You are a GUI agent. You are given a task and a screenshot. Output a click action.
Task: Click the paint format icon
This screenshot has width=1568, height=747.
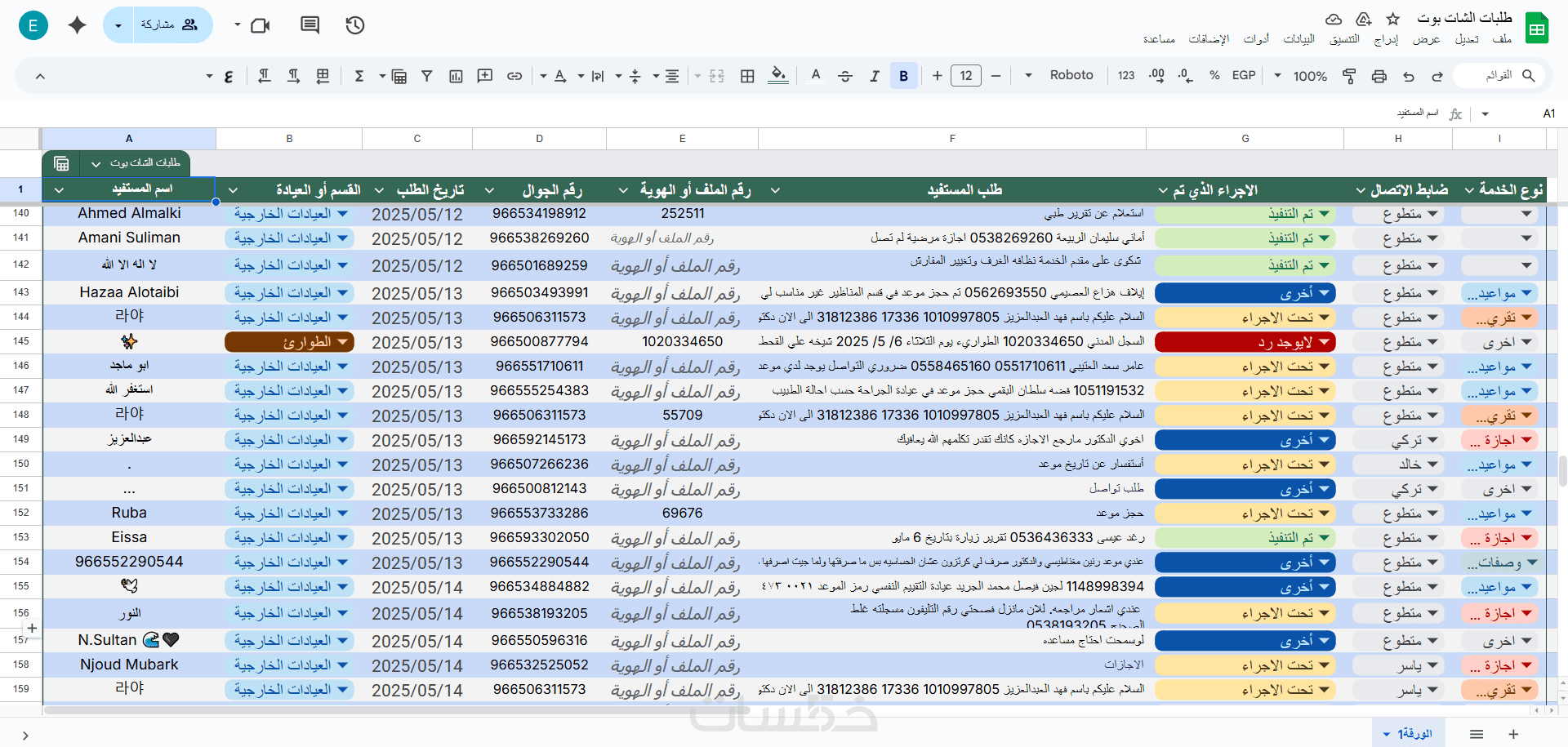1349,76
